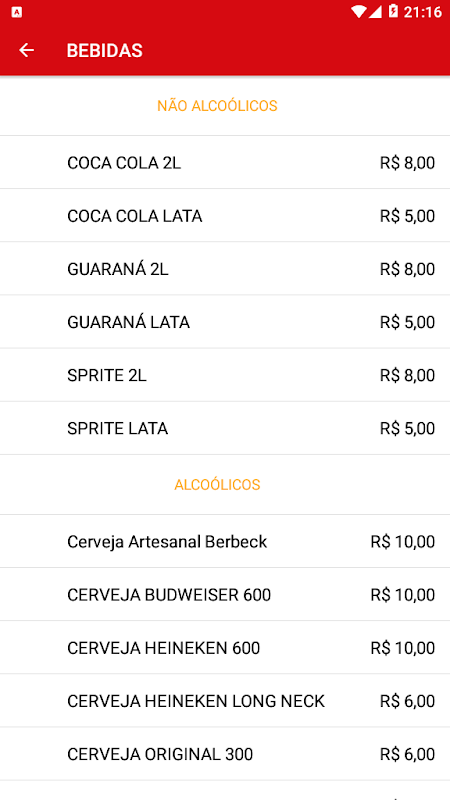This screenshot has width=450, height=800.
Task: Tap the notification icon in status bar
Action: (x=16, y=12)
